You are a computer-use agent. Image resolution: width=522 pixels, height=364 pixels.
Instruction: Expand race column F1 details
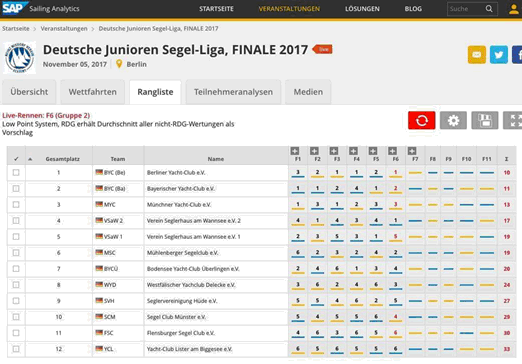tap(295, 151)
